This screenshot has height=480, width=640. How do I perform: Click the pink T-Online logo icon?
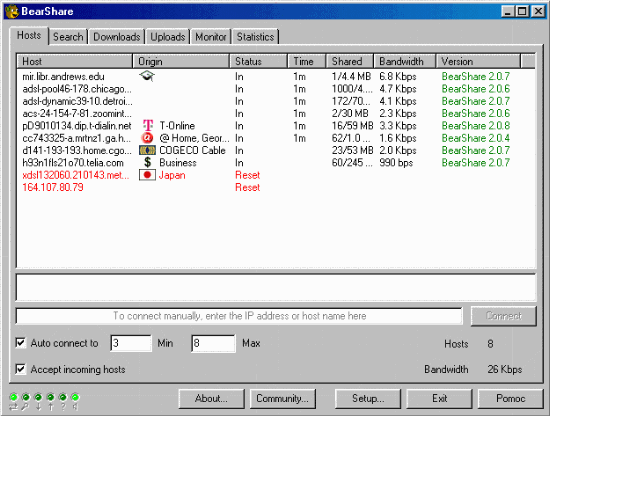coord(148,126)
